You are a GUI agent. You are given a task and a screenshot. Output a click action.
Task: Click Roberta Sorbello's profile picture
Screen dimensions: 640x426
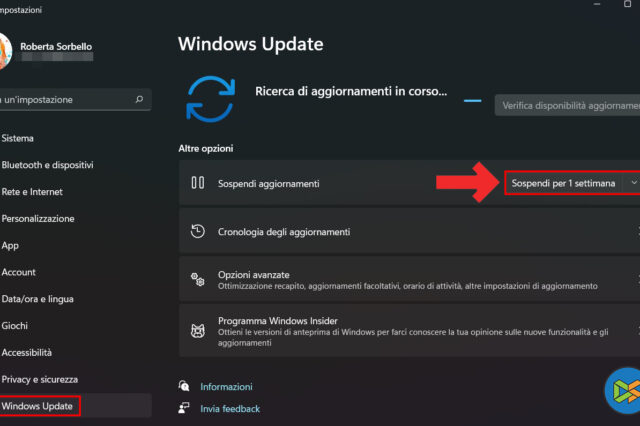point(5,51)
